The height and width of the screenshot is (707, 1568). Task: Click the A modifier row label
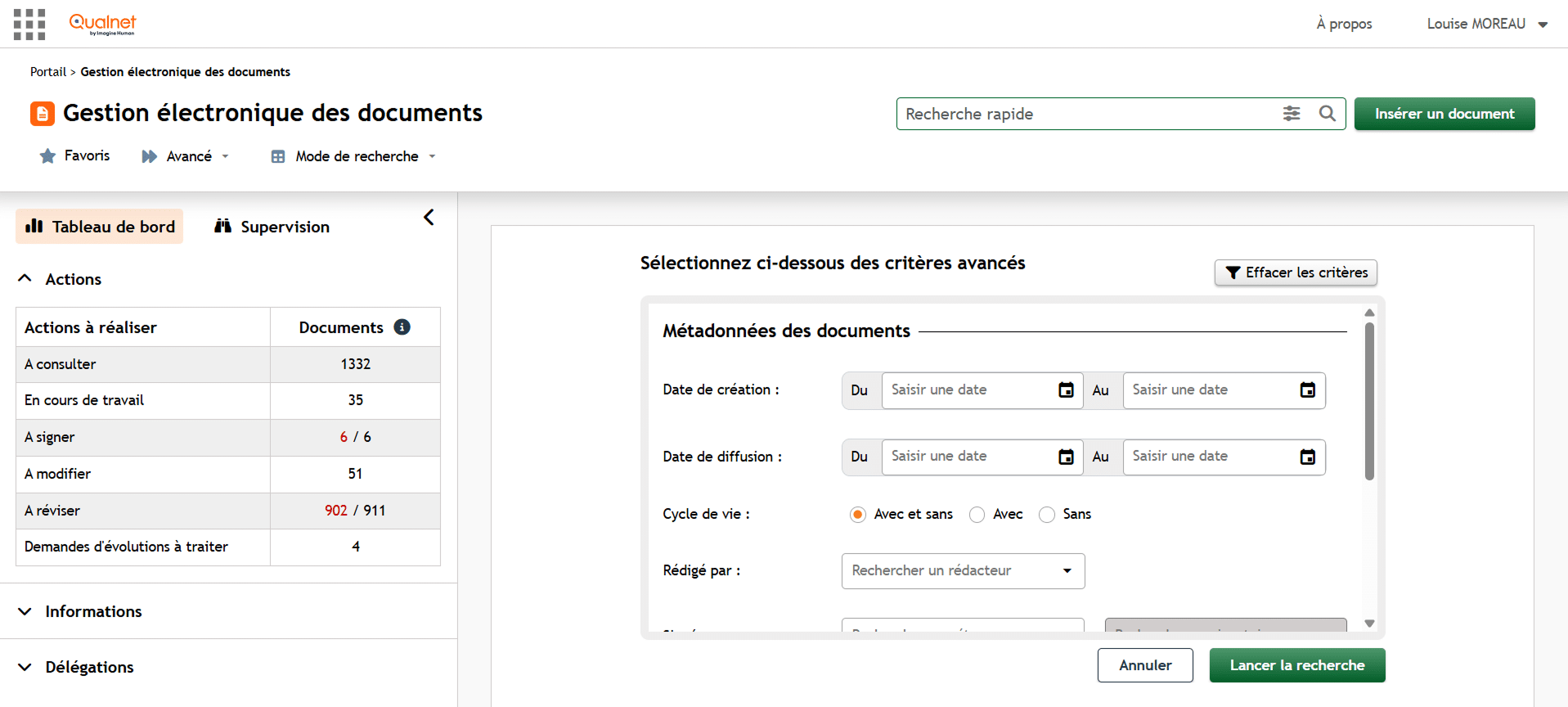point(58,474)
